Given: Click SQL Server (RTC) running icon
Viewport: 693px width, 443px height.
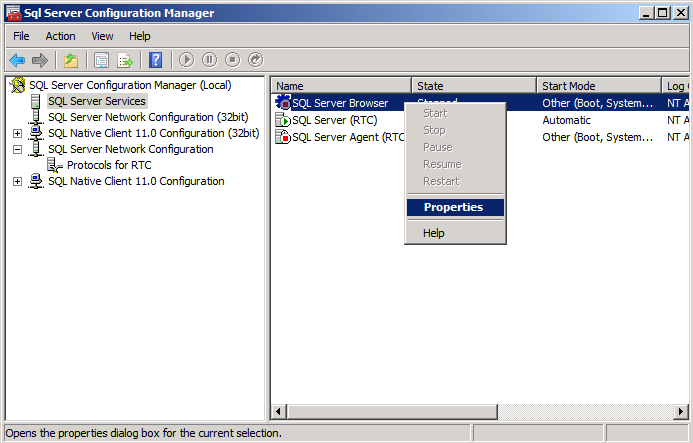Looking at the screenshot, I should (x=283, y=120).
